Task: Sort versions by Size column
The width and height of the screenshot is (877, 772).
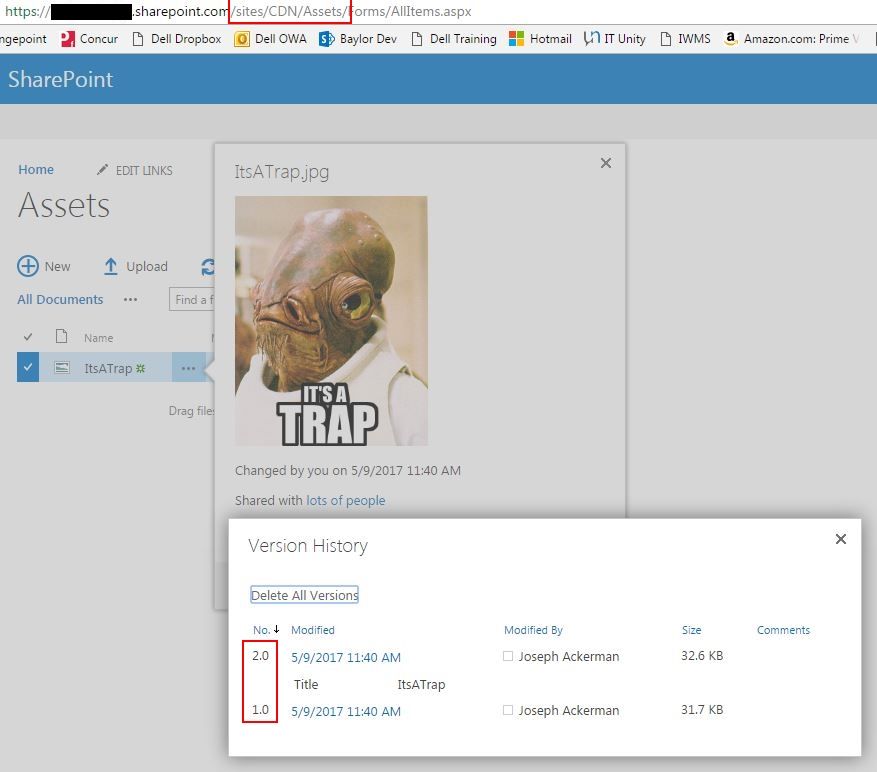Action: tap(691, 630)
